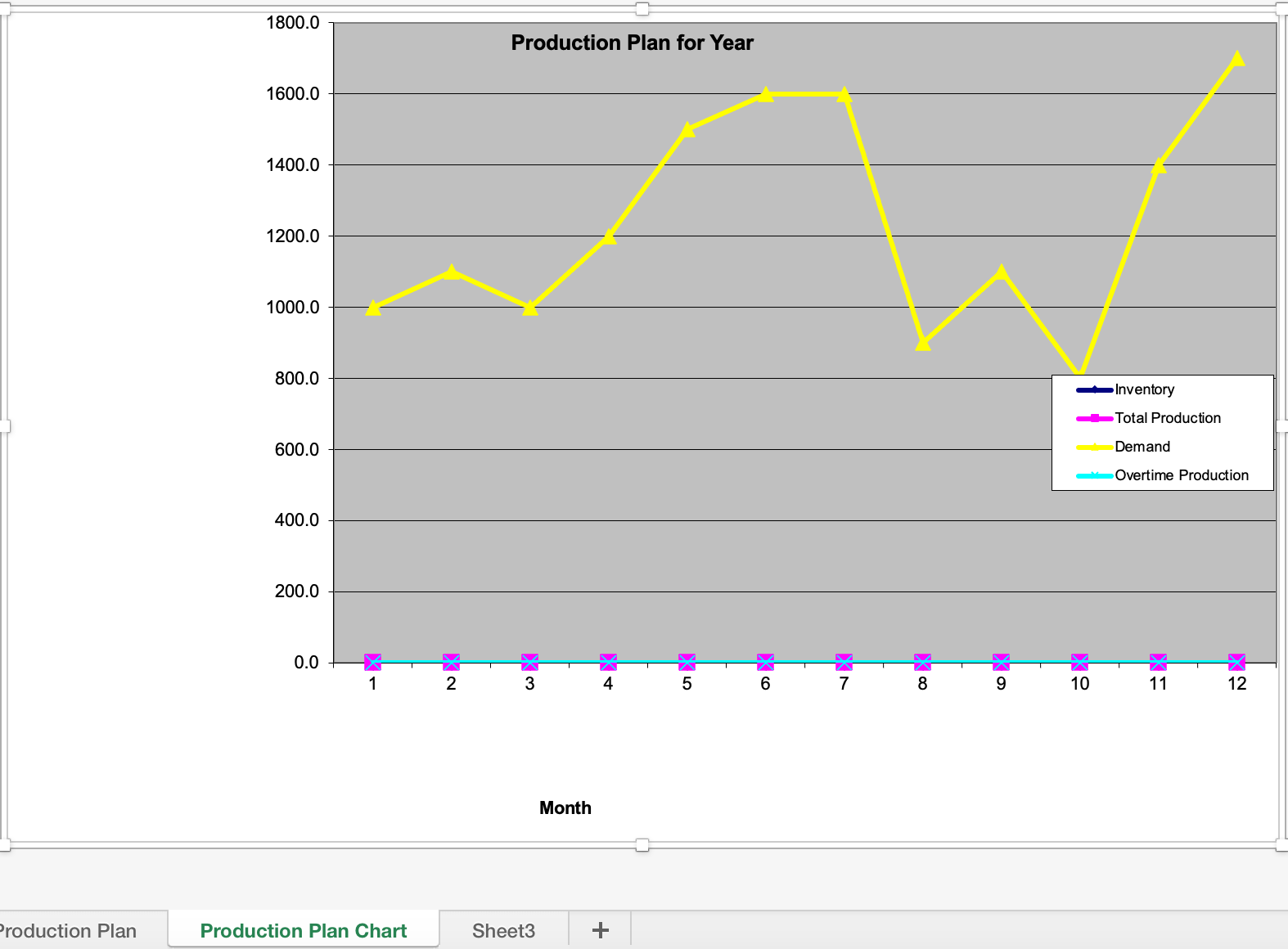This screenshot has width=1288, height=949.
Task: Add a new sheet with plus button
Action: tap(600, 930)
